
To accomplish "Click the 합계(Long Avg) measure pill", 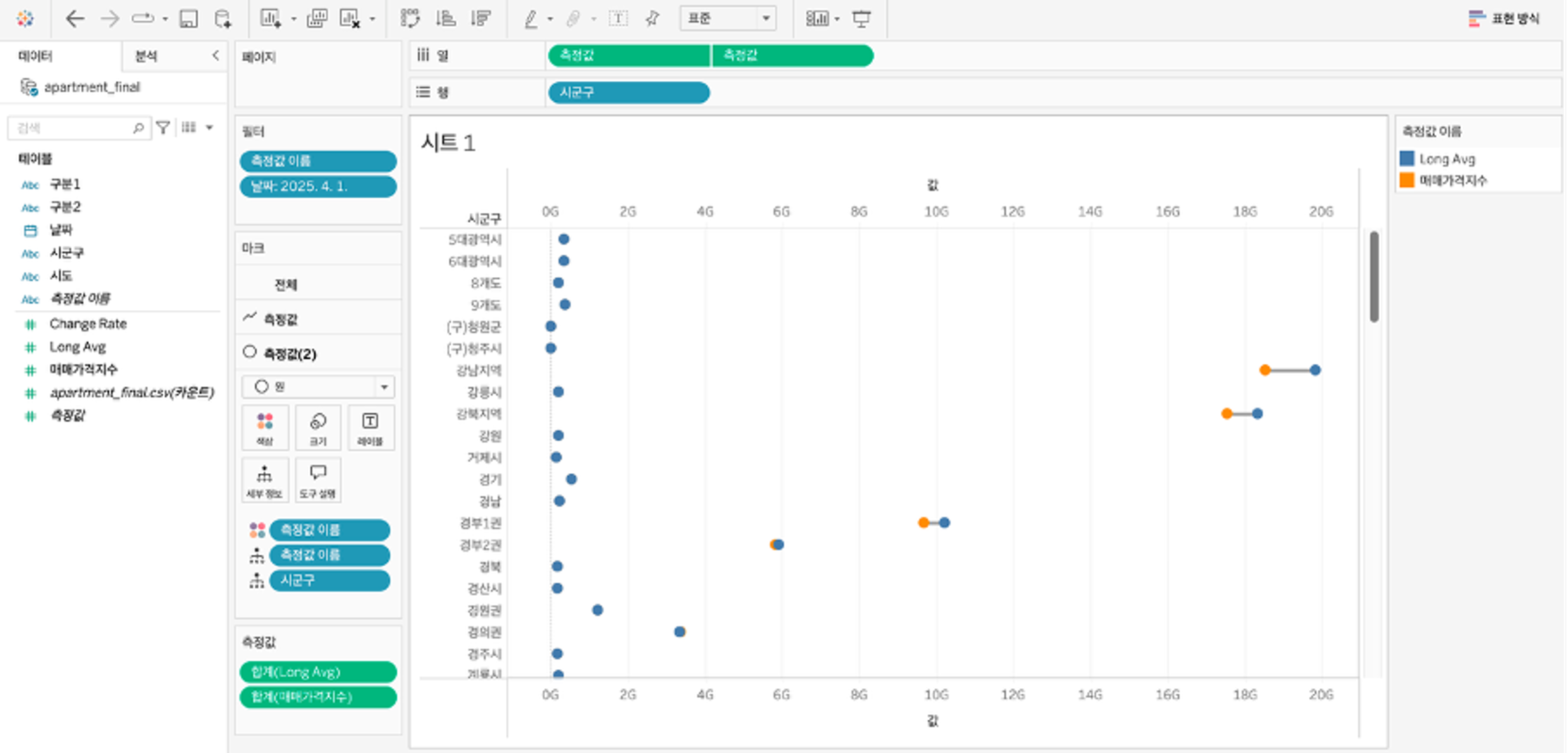I will pyautogui.click(x=318, y=672).
